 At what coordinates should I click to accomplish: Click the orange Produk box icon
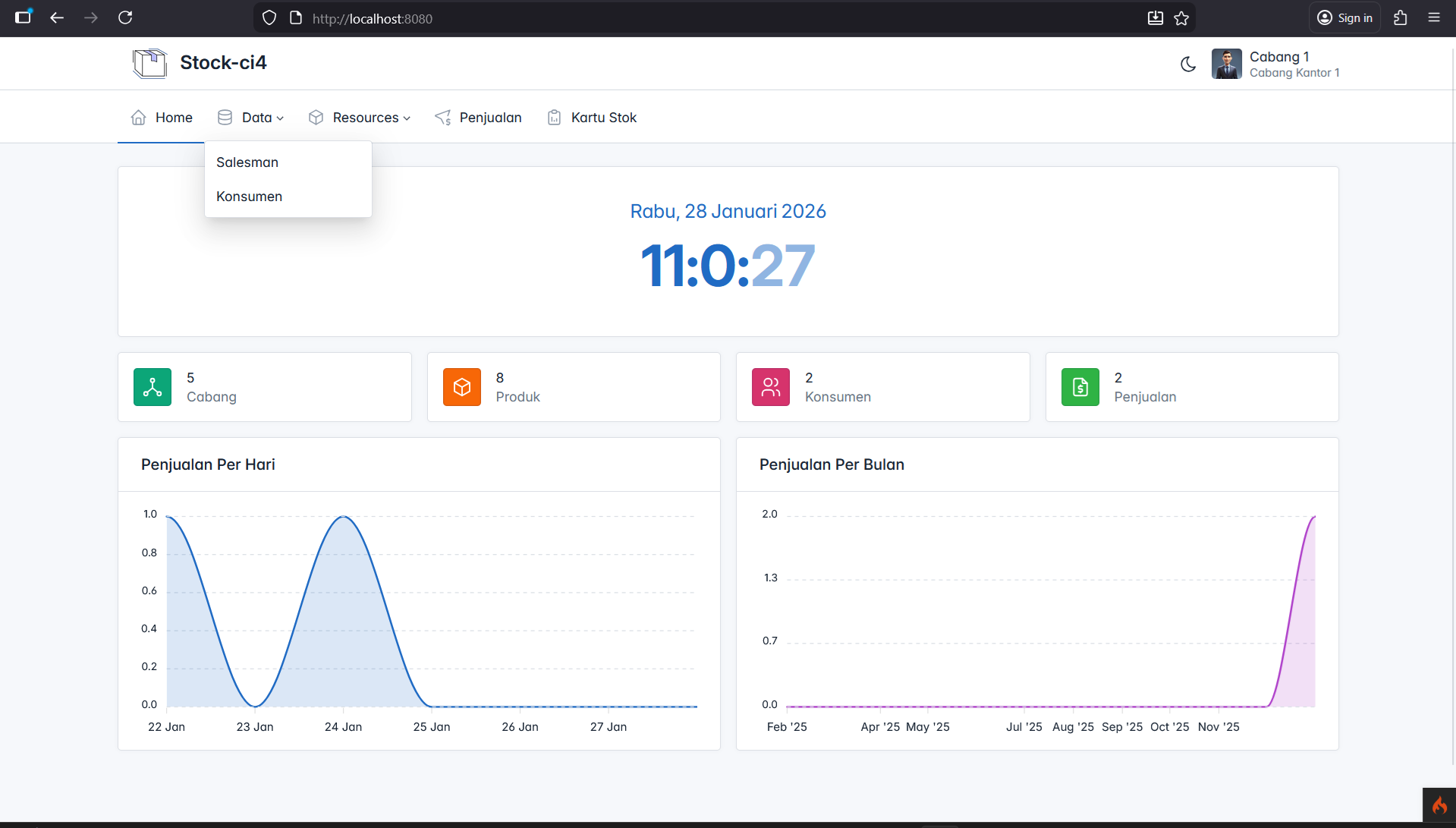[462, 387]
